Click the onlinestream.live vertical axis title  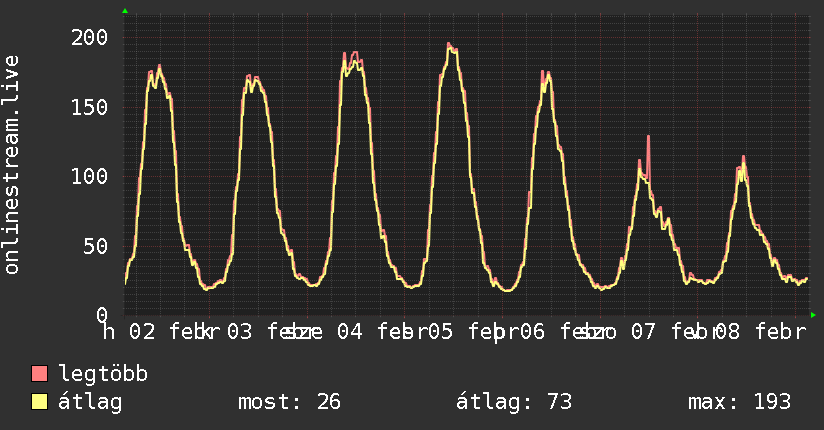click(x=12, y=165)
